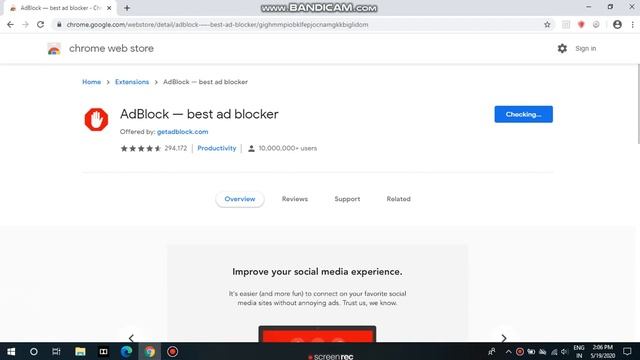Switch to the Related tab
This screenshot has width=640, height=360.
tap(398, 199)
